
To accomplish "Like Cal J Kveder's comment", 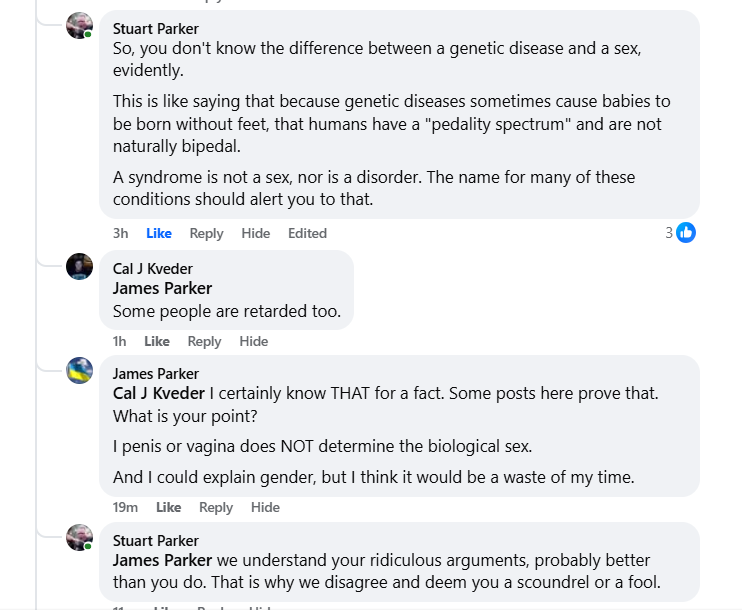I will [x=157, y=341].
